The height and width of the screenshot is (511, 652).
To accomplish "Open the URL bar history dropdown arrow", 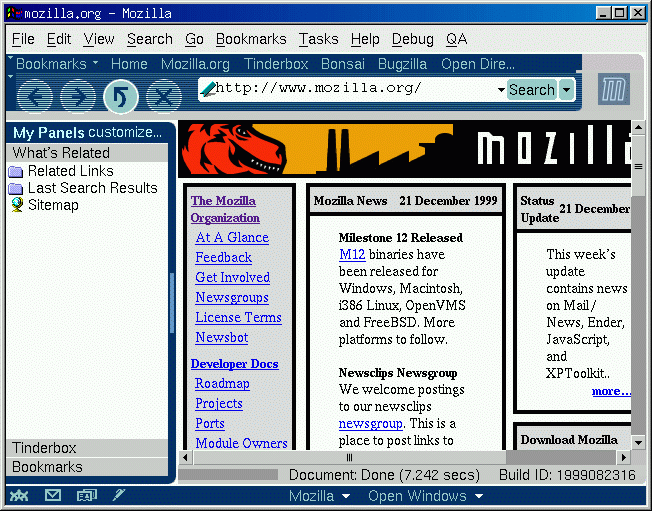I will coord(501,89).
